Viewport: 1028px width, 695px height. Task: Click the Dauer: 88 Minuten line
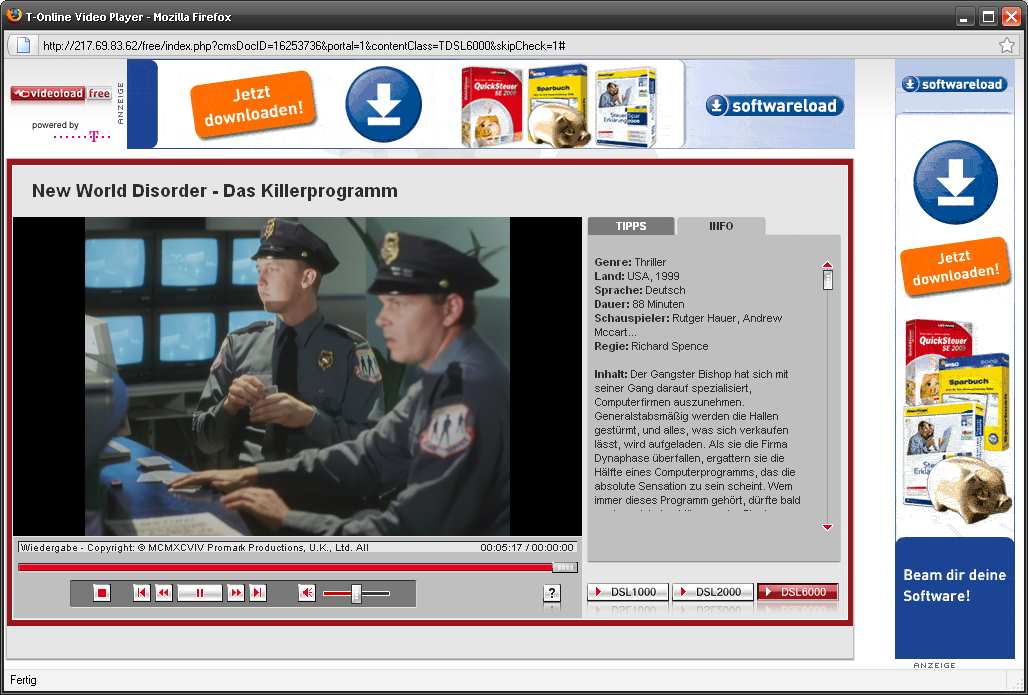click(639, 304)
